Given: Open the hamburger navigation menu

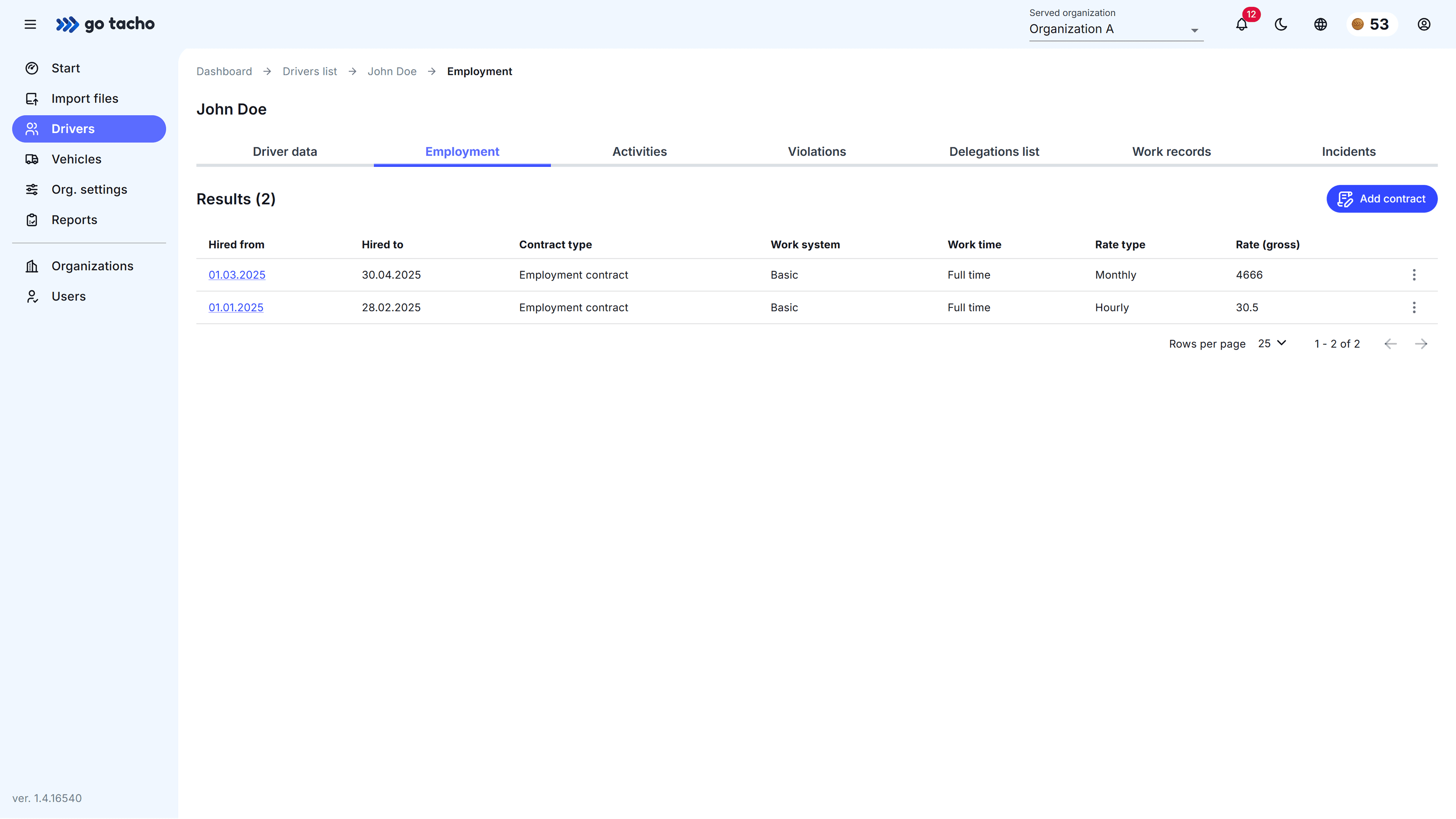Looking at the screenshot, I should pyautogui.click(x=30, y=24).
